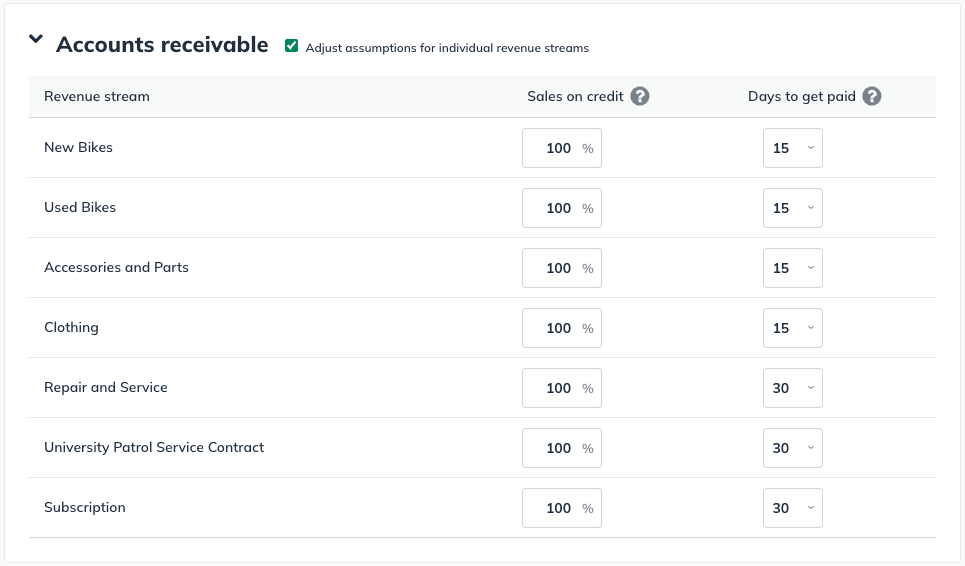Click the Sales on credit help icon
965x566 pixels.
(640, 97)
